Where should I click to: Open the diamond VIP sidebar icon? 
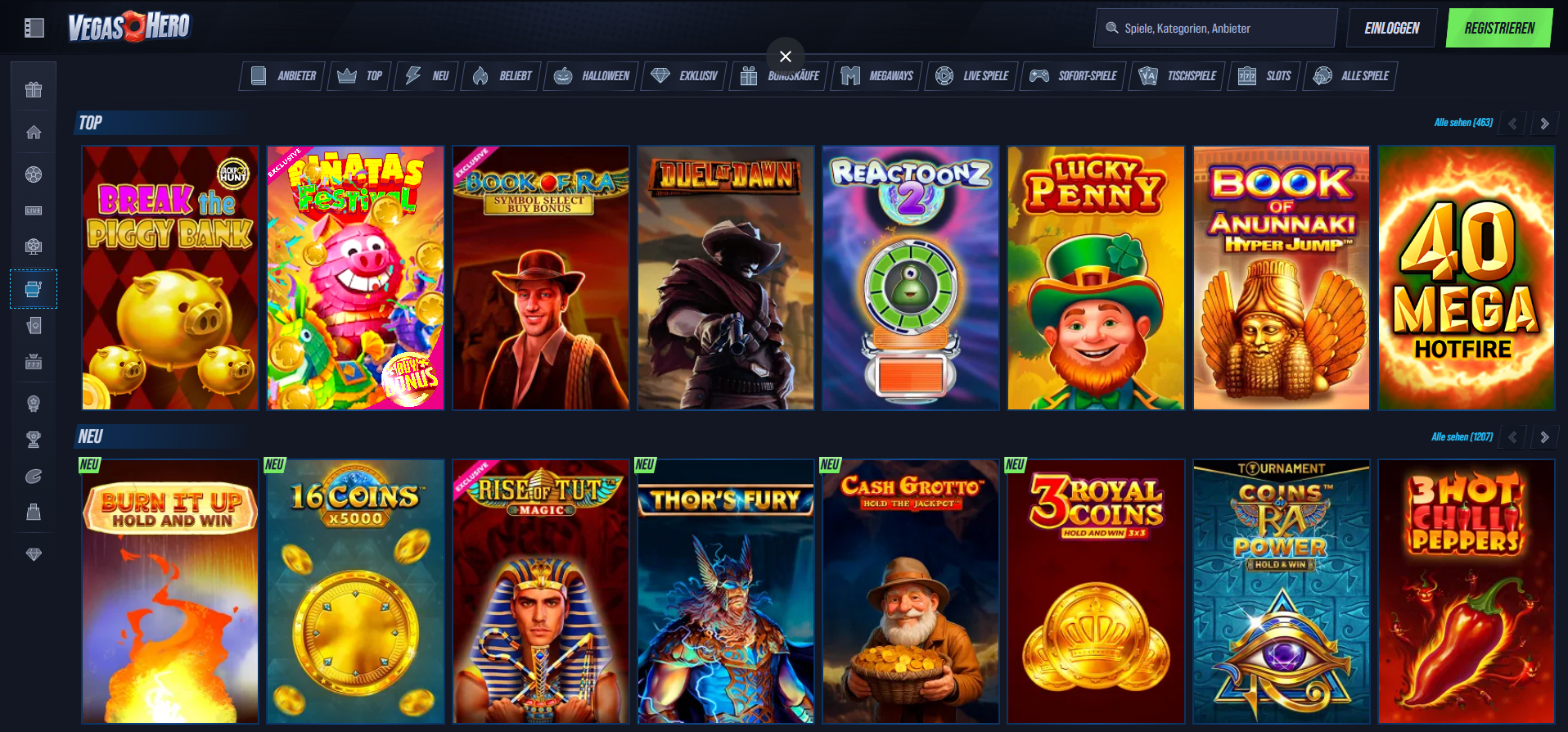tap(34, 554)
